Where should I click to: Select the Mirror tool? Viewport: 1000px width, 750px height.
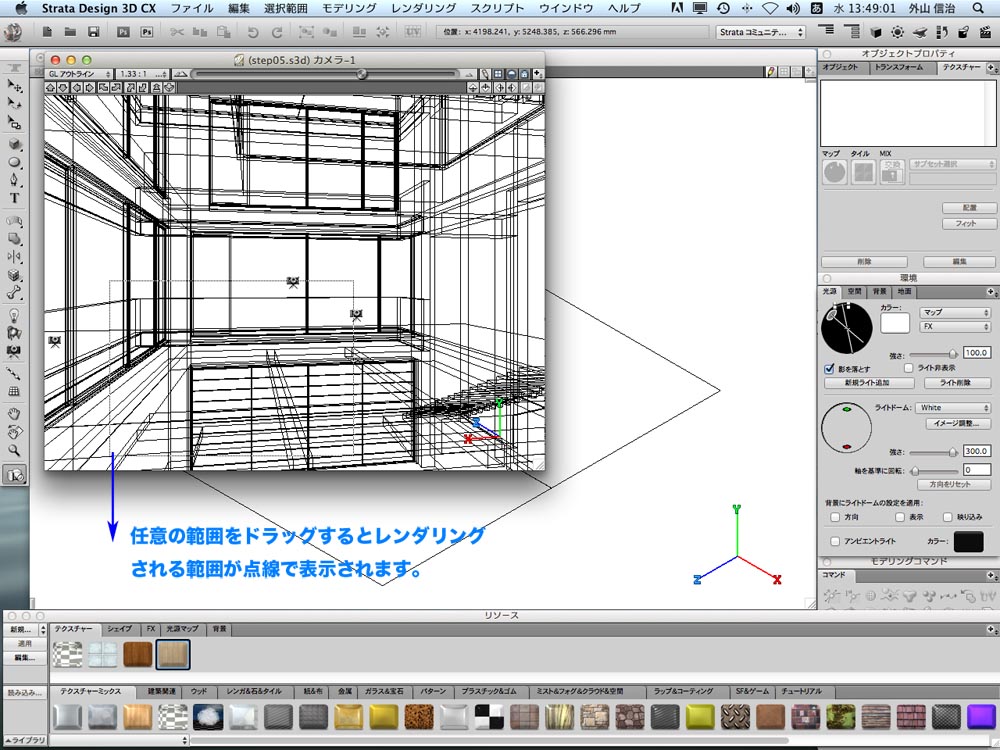click(x=14, y=257)
